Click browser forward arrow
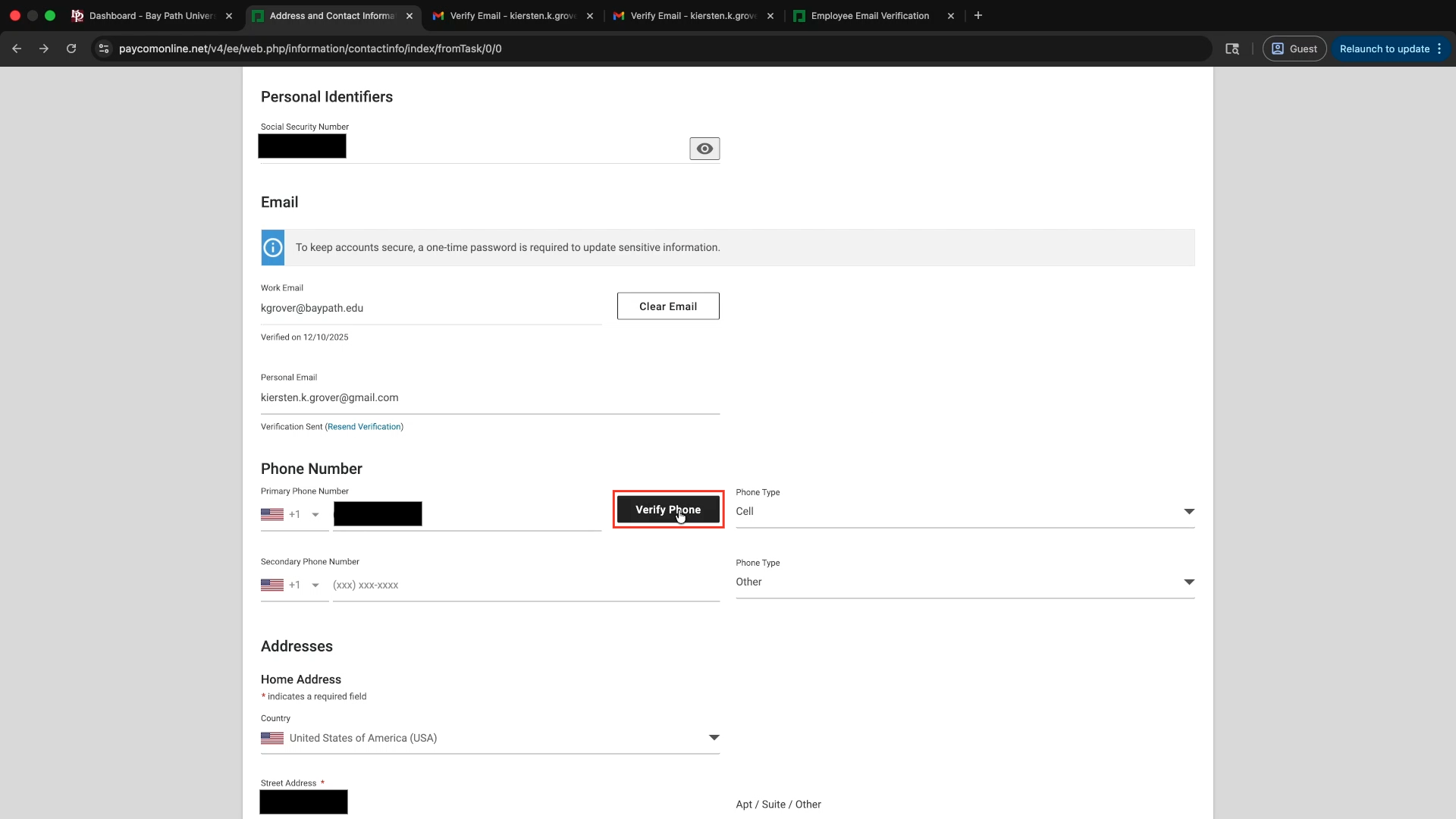 click(x=44, y=49)
